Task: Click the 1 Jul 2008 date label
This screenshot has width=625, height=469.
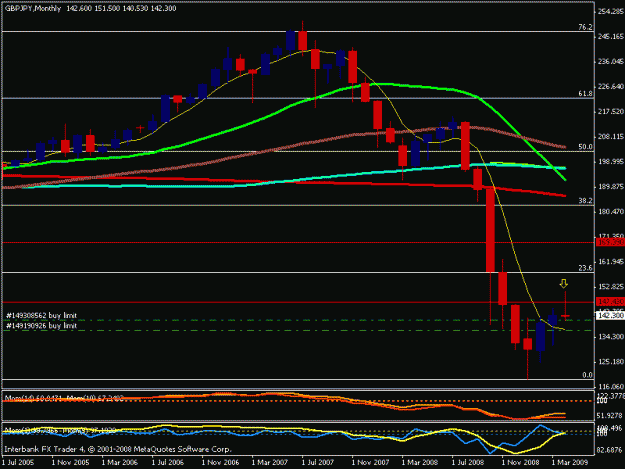Action: tap(468, 462)
